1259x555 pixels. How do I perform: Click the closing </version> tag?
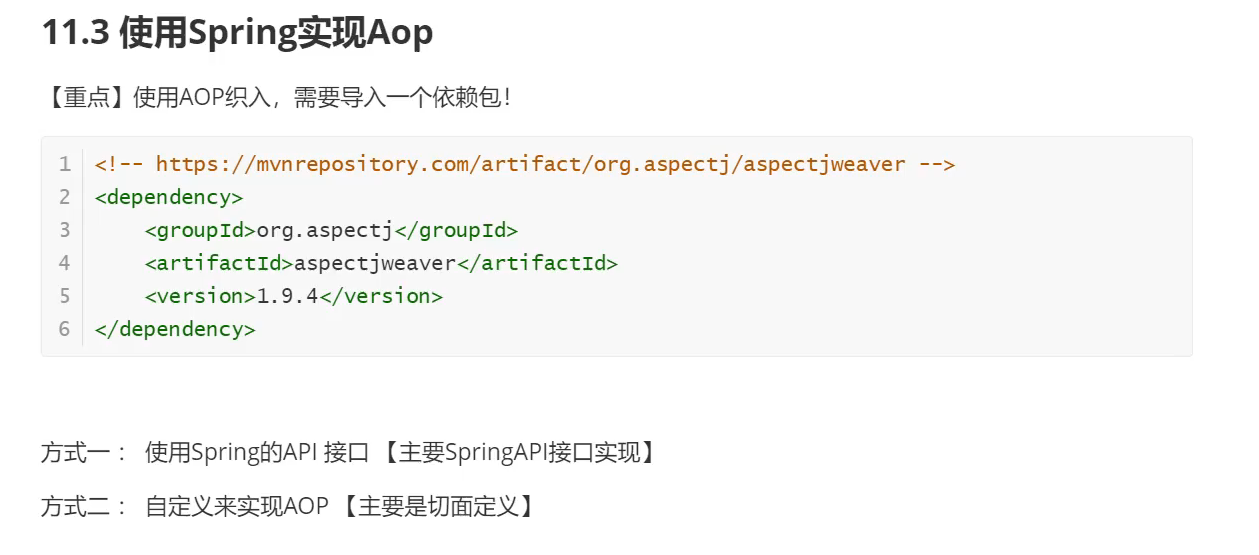381,296
